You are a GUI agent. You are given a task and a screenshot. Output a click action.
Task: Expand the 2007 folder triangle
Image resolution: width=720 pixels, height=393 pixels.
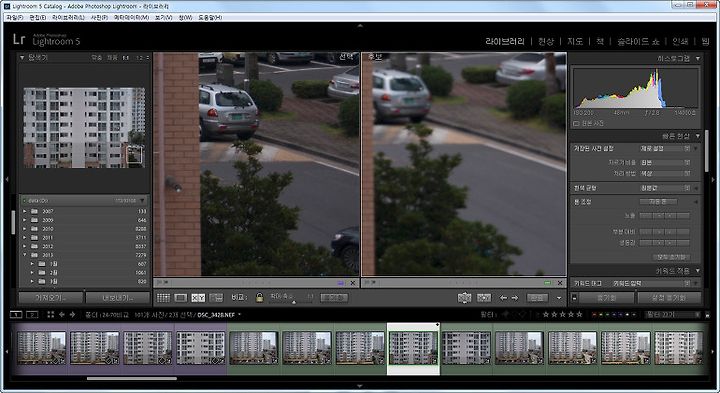tap(25, 211)
